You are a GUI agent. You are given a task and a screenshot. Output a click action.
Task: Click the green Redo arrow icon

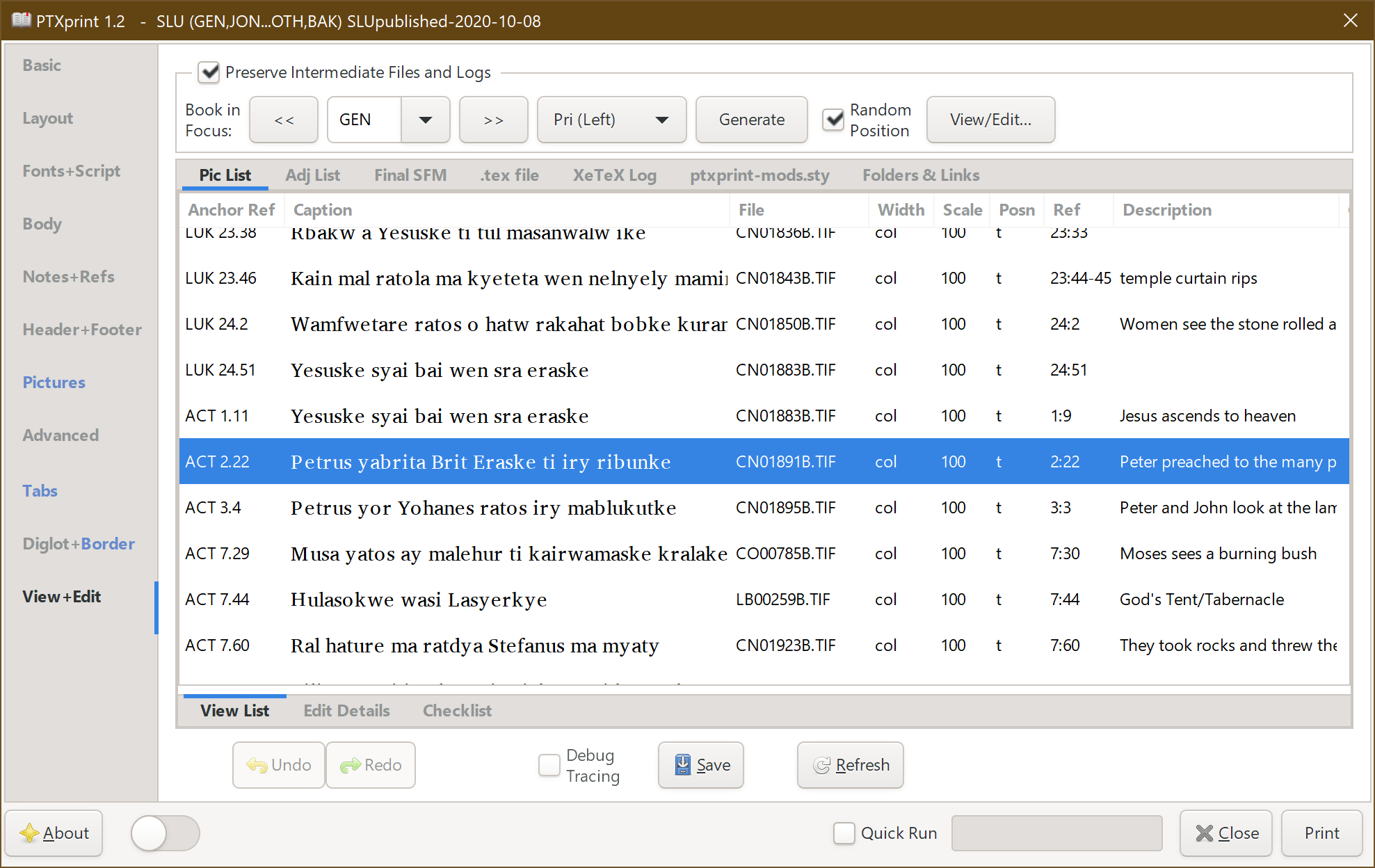(350, 765)
